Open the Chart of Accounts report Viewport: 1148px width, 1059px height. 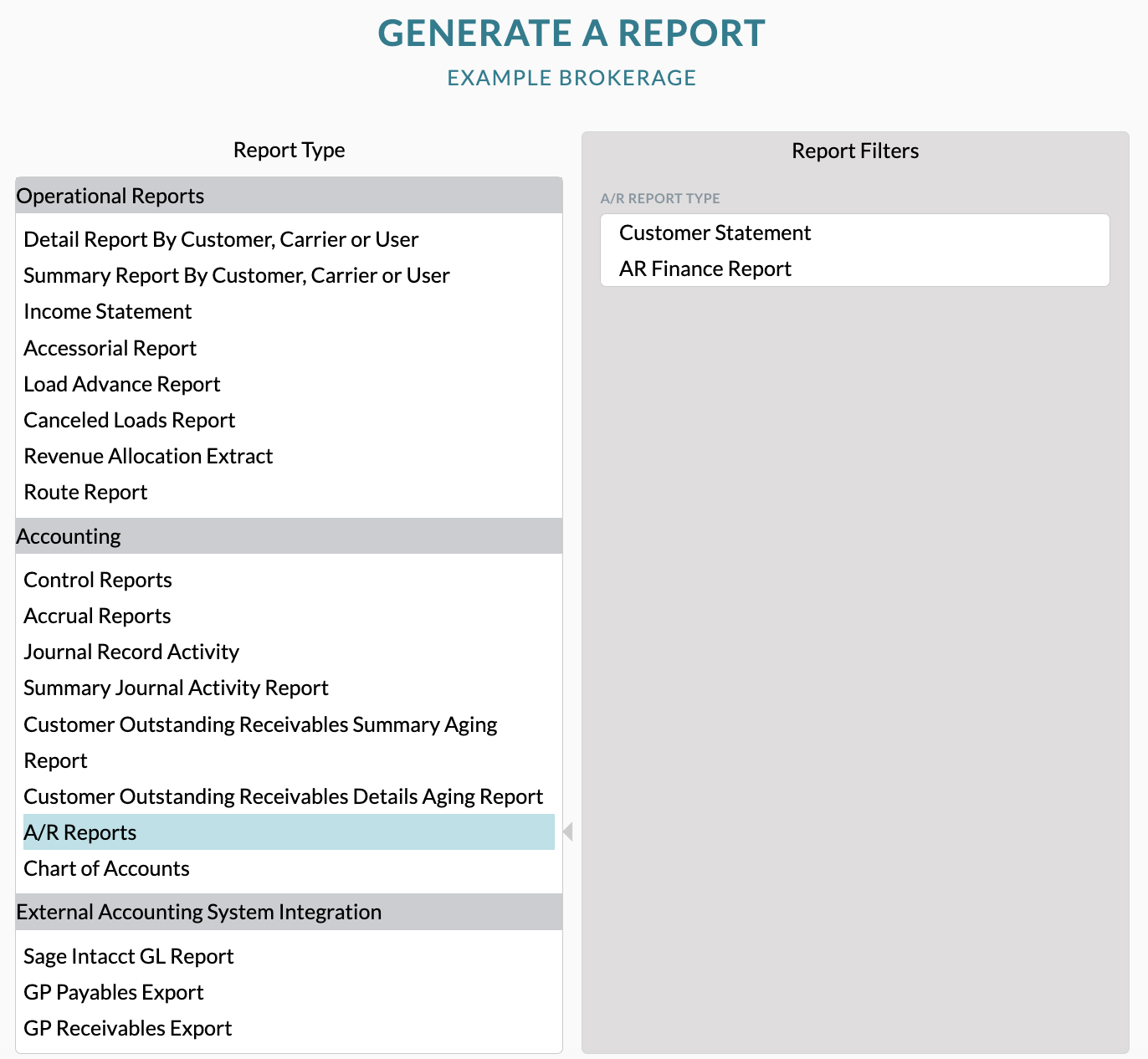(106, 868)
